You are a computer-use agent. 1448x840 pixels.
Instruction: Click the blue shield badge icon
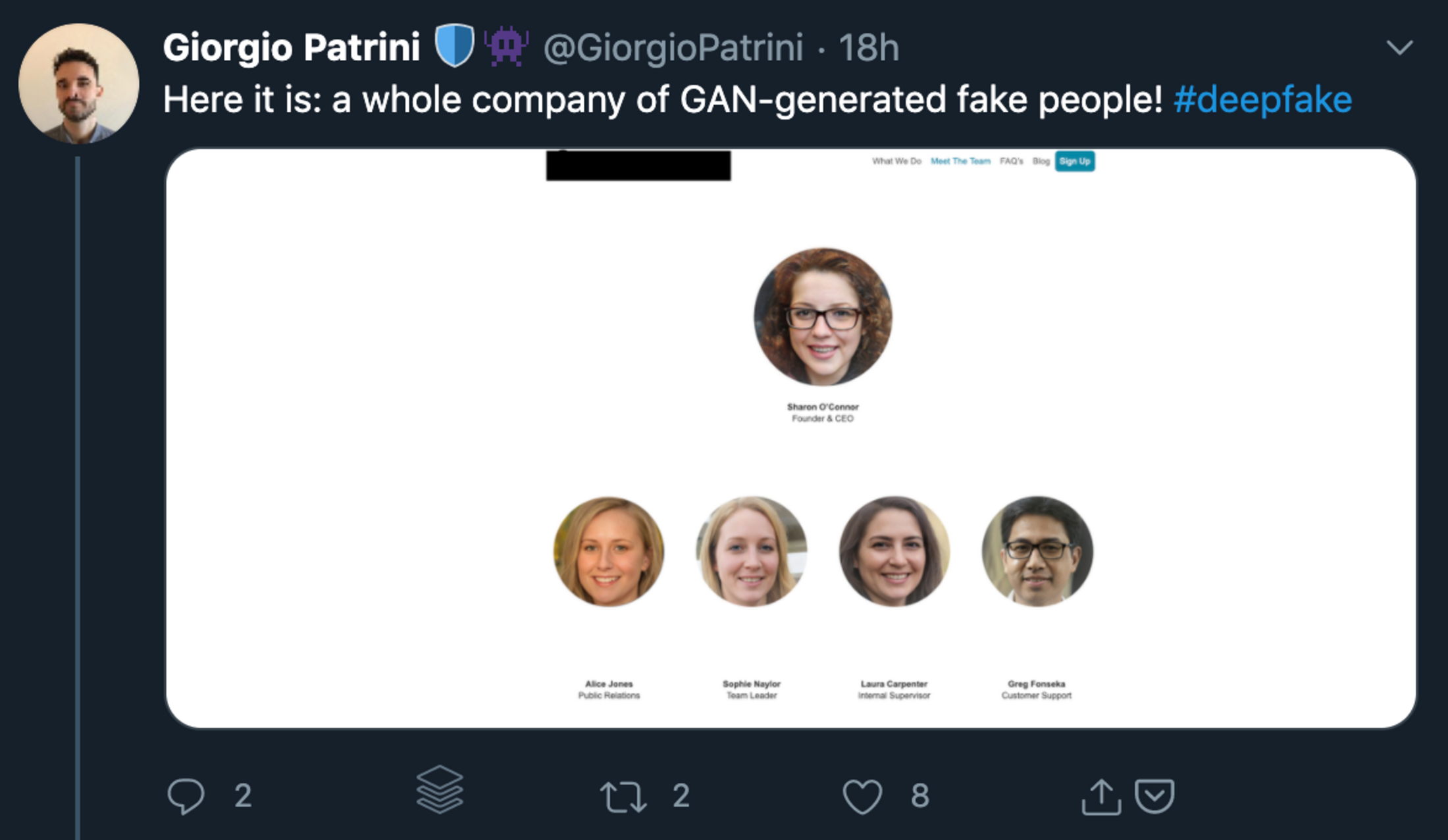(454, 46)
